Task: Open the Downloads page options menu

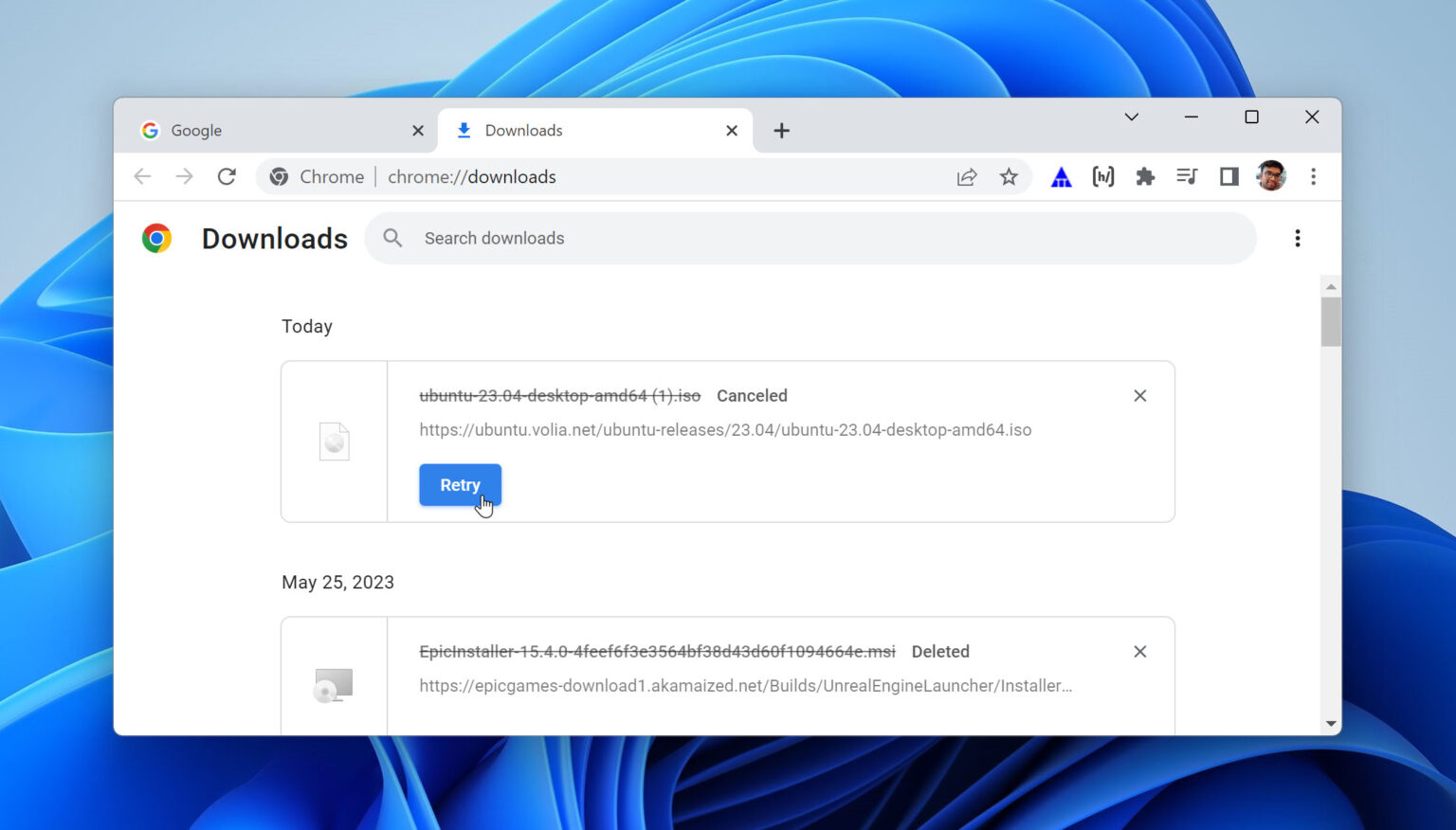Action: [1298, 238]
